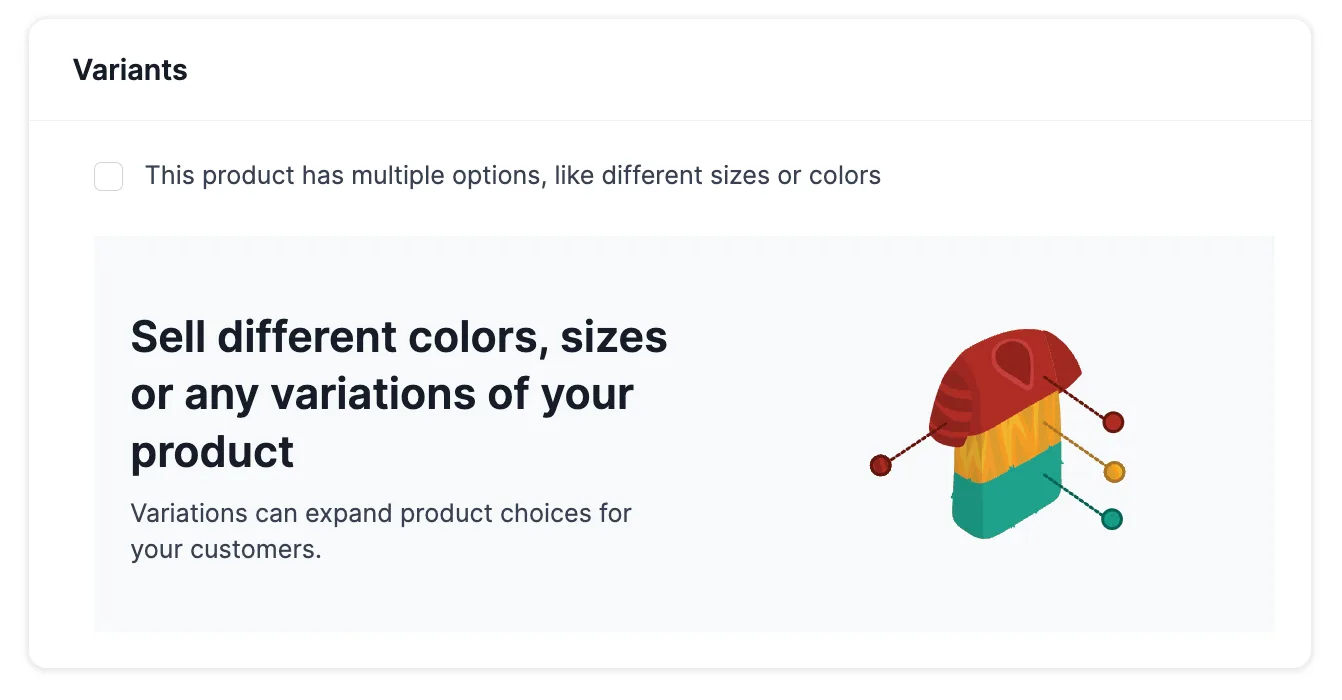Select the red dot right of the shirt
Screen dimensions: 1342x700
(x=1113, y=422)
